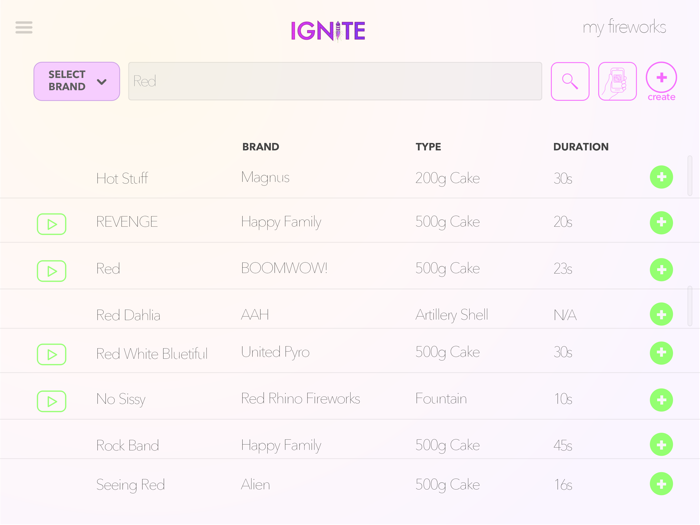700x525 pixels.
Task: Click the Alien brand cell
Action: [x=255, y=484]
